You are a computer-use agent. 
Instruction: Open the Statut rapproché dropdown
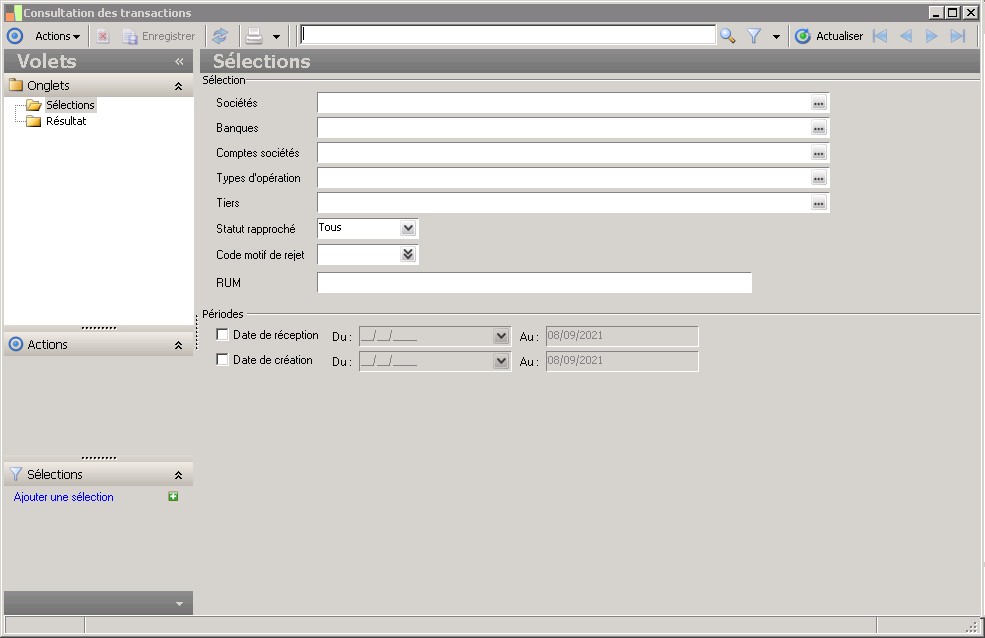click(407, 228)
